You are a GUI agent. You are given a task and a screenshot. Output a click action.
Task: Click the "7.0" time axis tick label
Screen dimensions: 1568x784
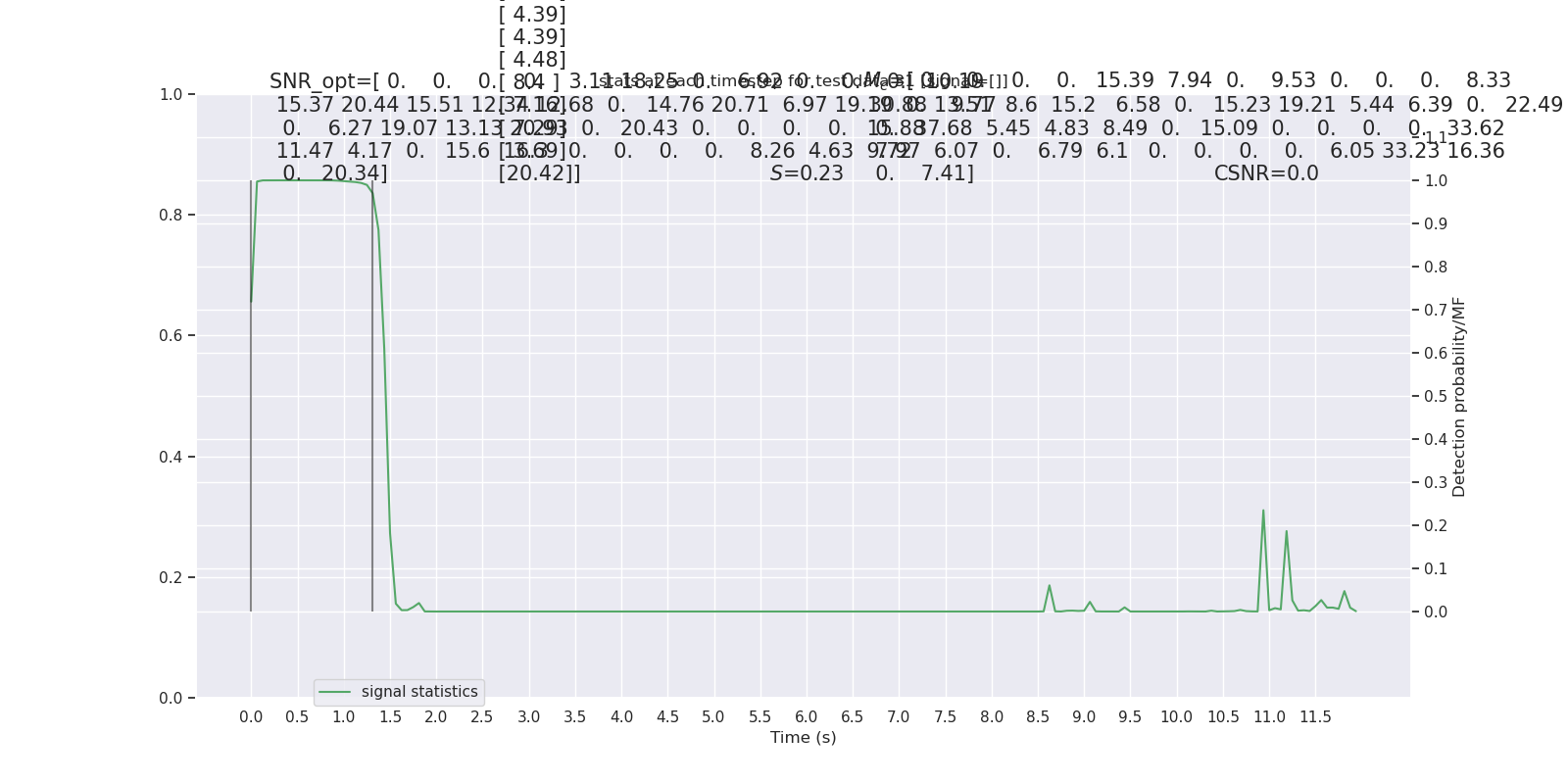point(899,717)
